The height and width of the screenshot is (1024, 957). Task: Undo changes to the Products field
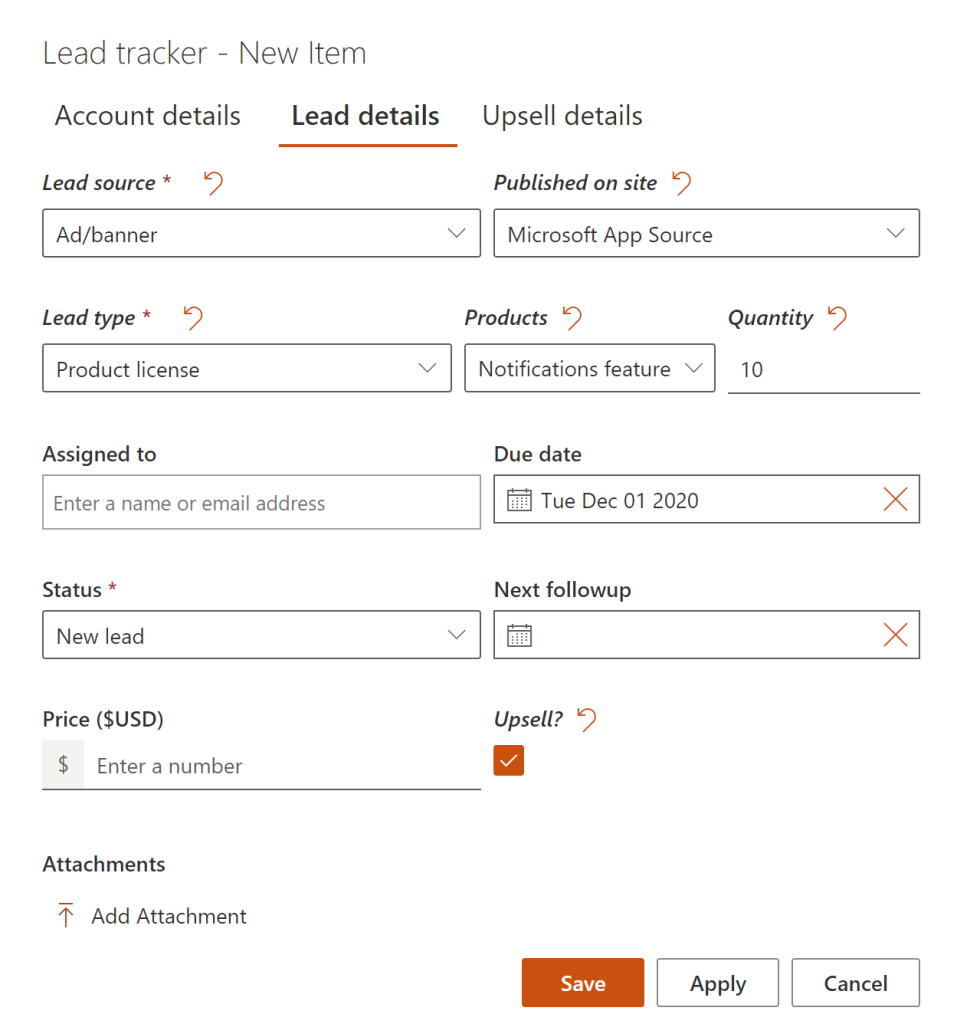(x=571, y=318)
